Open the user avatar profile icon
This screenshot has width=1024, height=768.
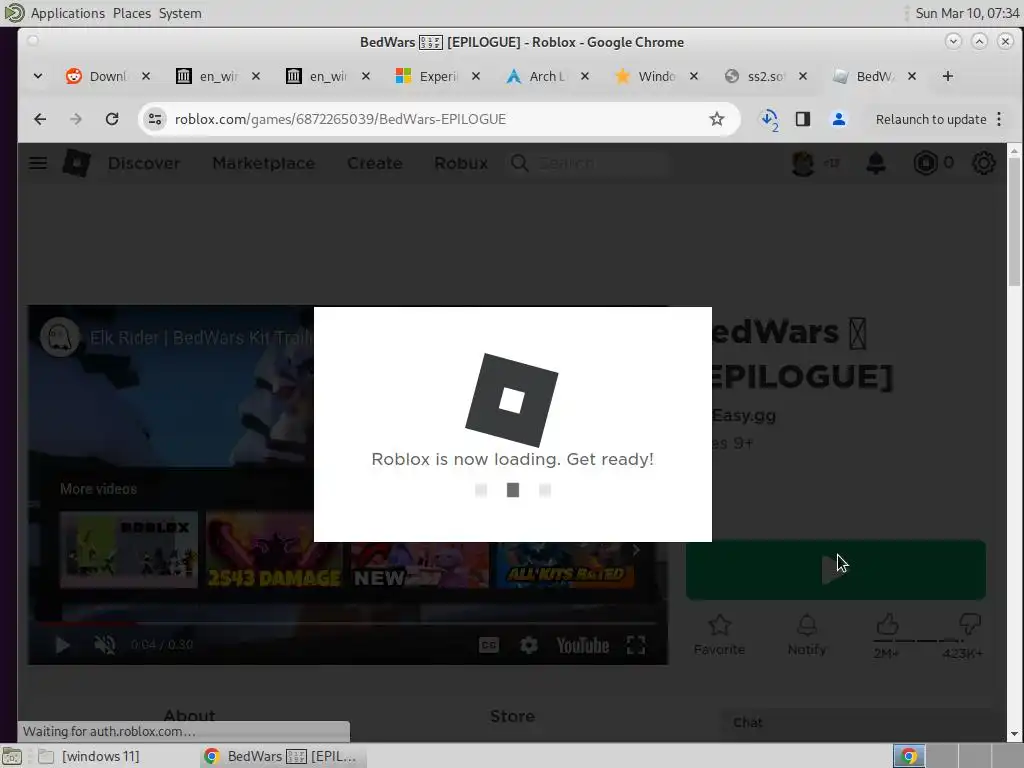pos(803,163)
